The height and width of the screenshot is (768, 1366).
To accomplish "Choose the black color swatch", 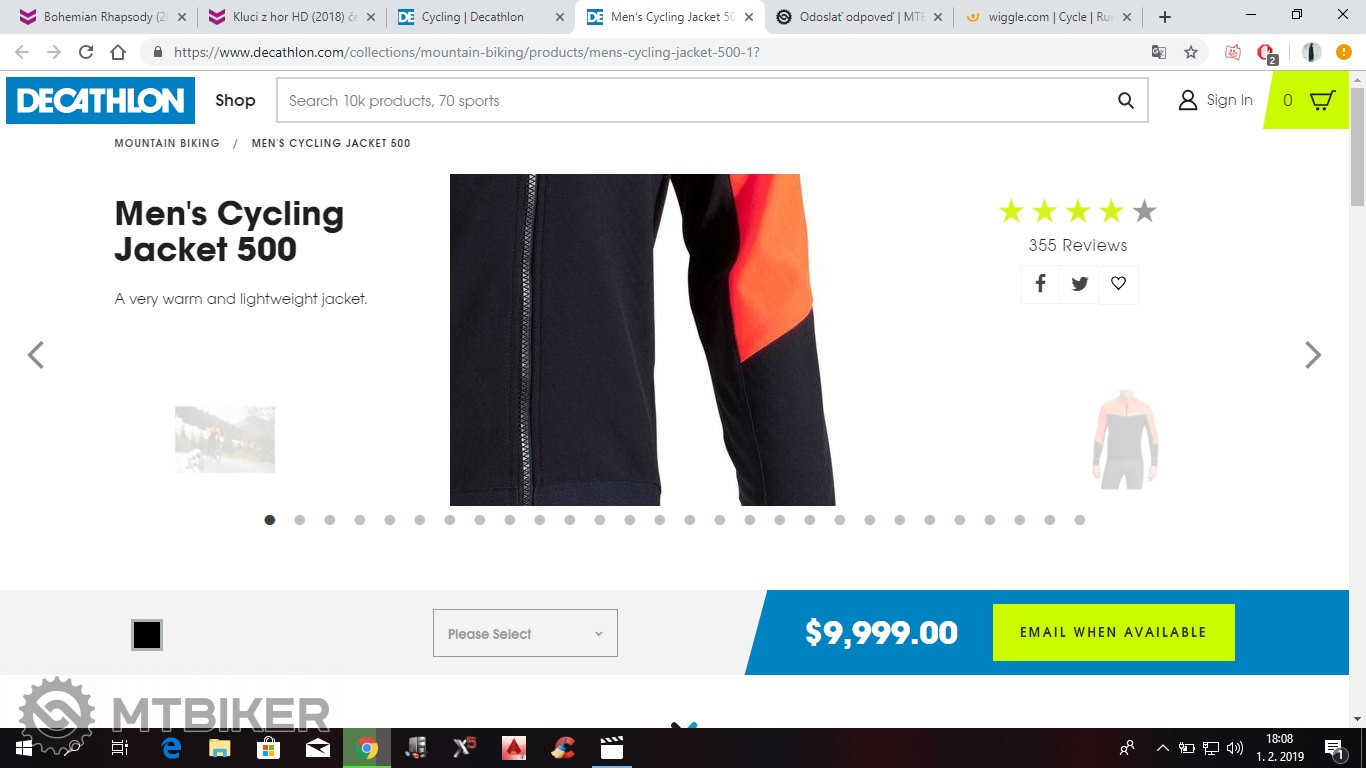I will (x=147, y=635).
